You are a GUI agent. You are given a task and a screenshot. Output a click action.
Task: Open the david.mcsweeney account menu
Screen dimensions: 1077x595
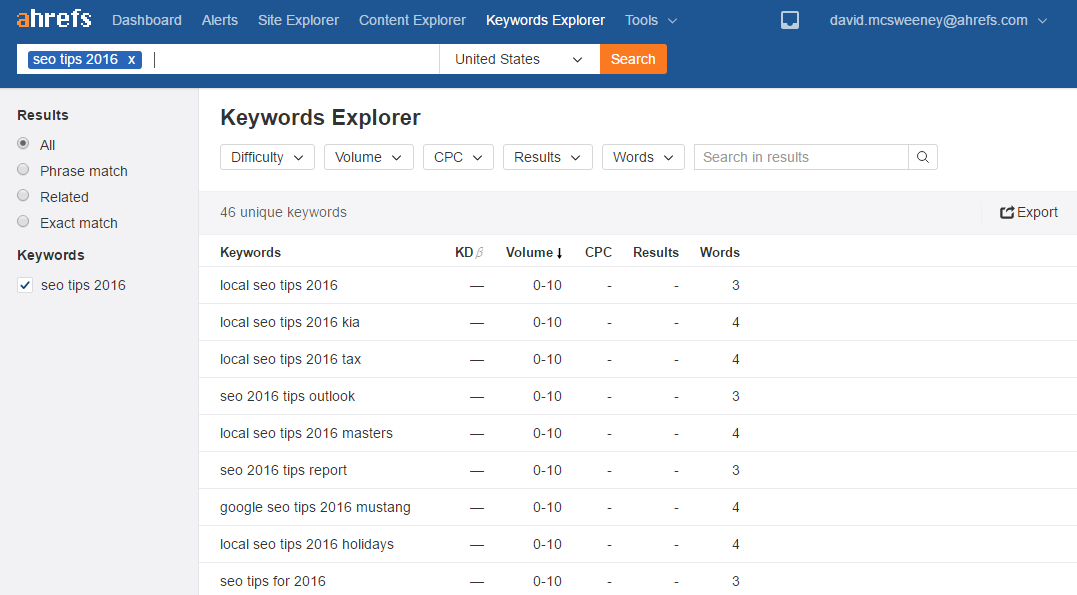(938, 21)
